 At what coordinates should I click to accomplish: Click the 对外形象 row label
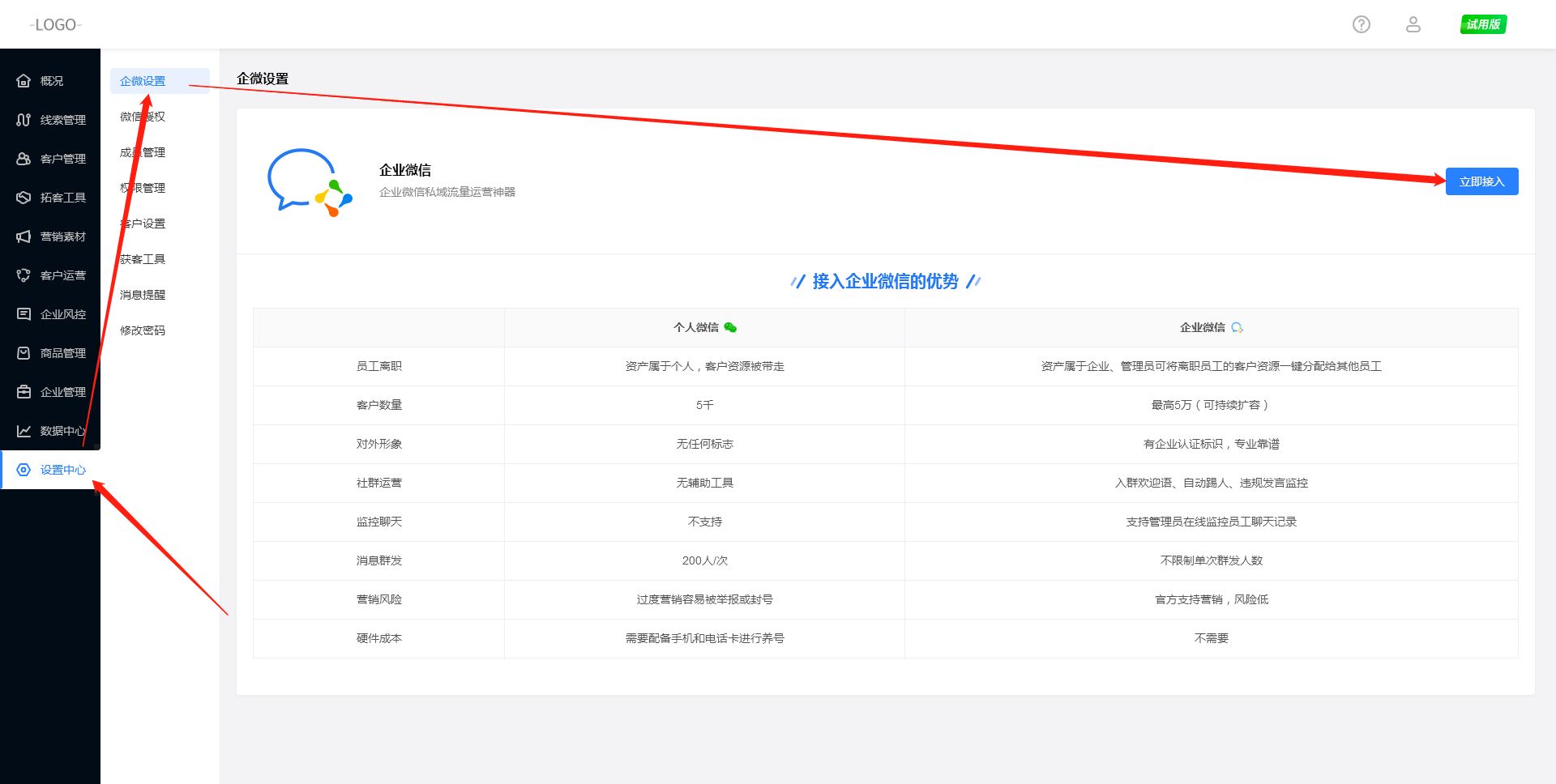point(379,444)
